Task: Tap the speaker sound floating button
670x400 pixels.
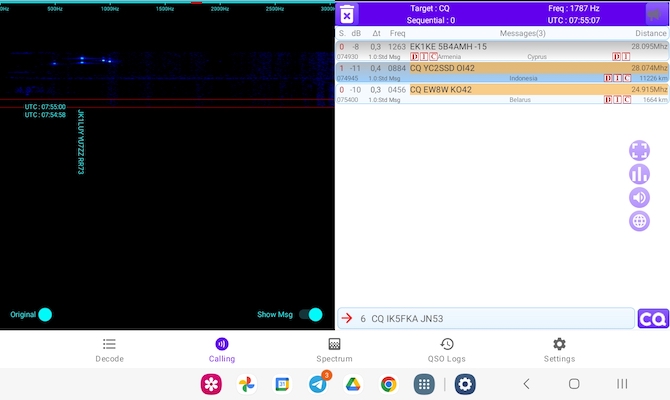Action: coord(639,197)
